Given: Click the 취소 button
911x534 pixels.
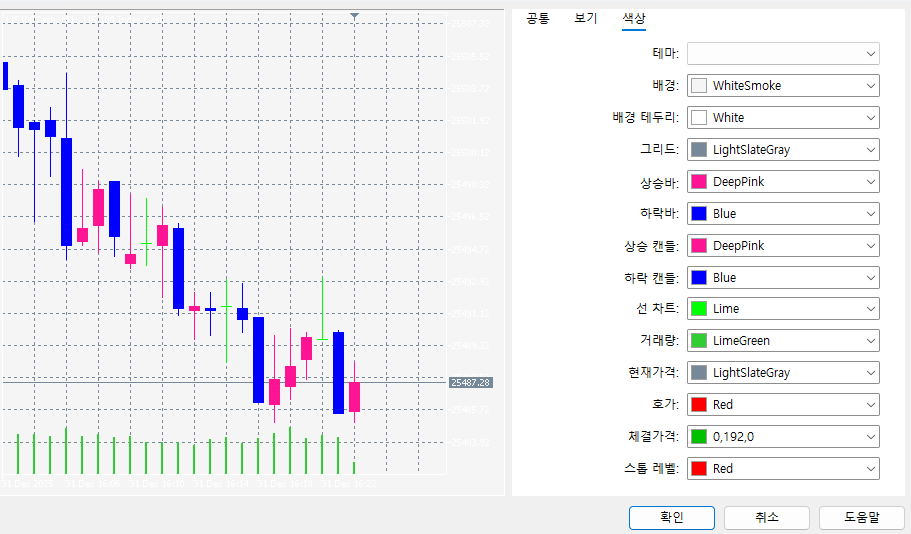Looking at the screenshot, I should click(766, 517).
